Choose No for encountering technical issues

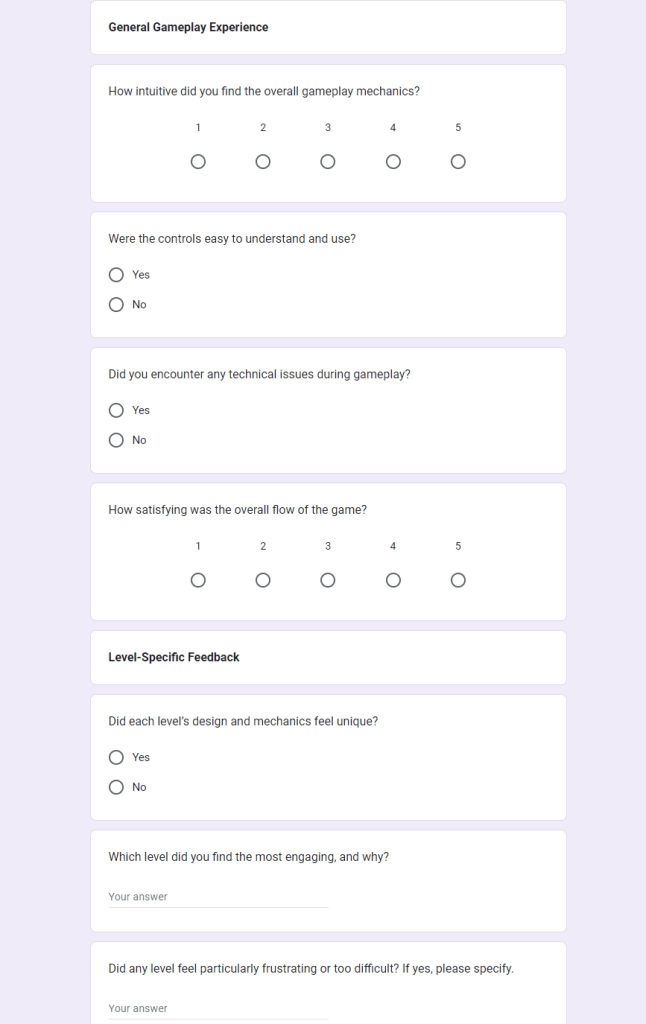(116, 440)
